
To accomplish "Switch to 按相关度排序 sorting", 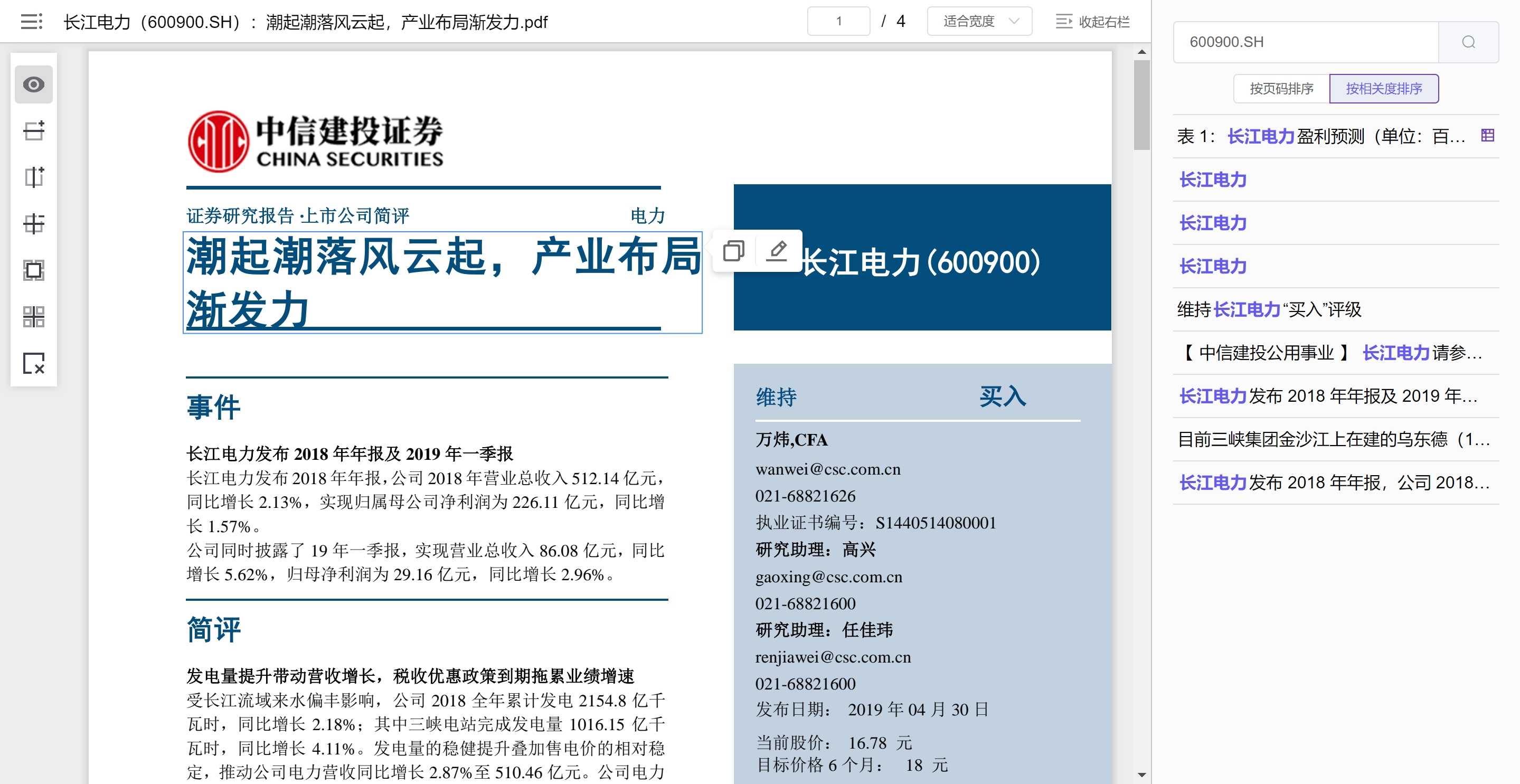I will point(1384,89).
